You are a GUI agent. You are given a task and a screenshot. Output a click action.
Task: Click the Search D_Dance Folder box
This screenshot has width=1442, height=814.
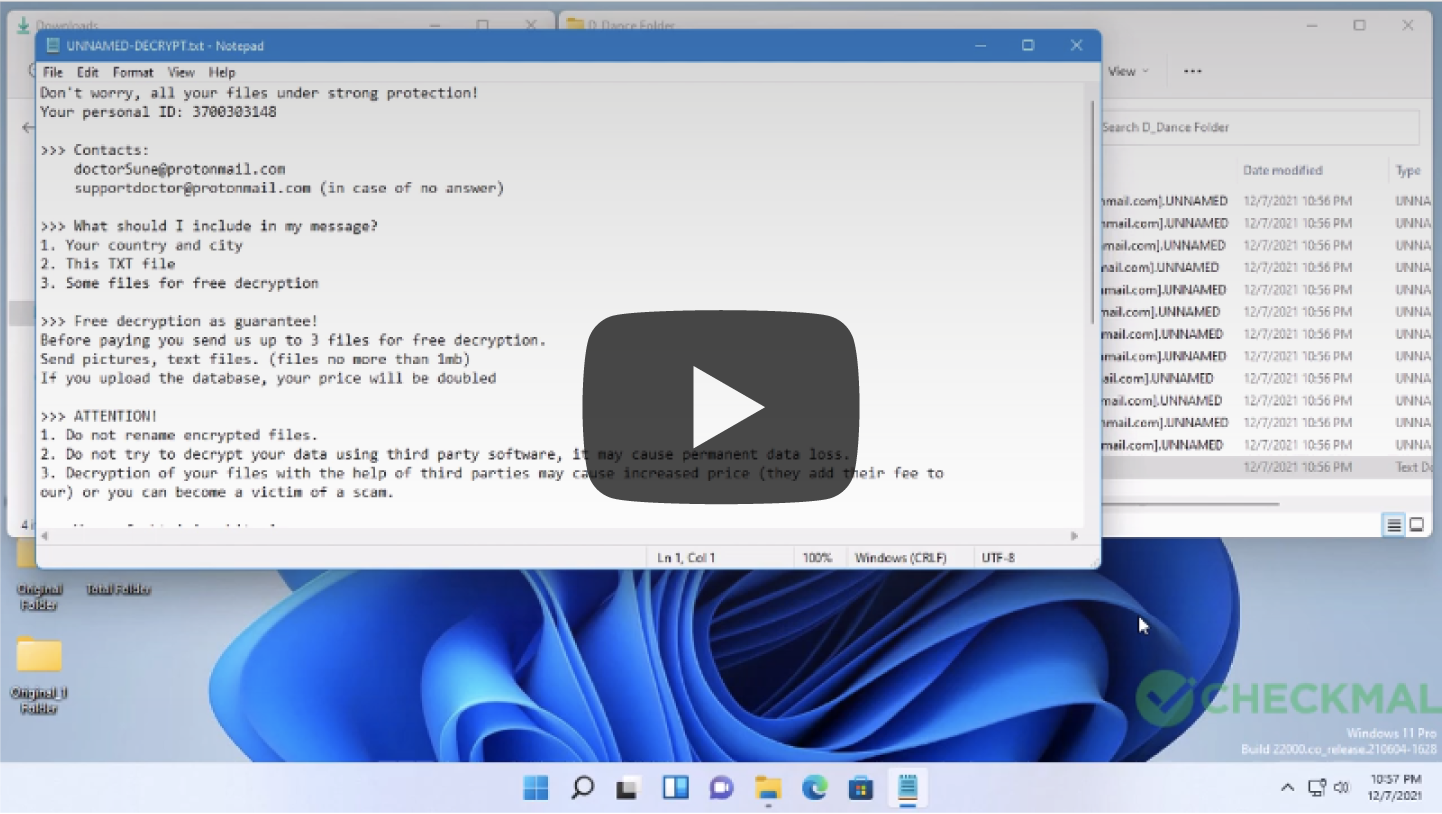point(1260,127)
